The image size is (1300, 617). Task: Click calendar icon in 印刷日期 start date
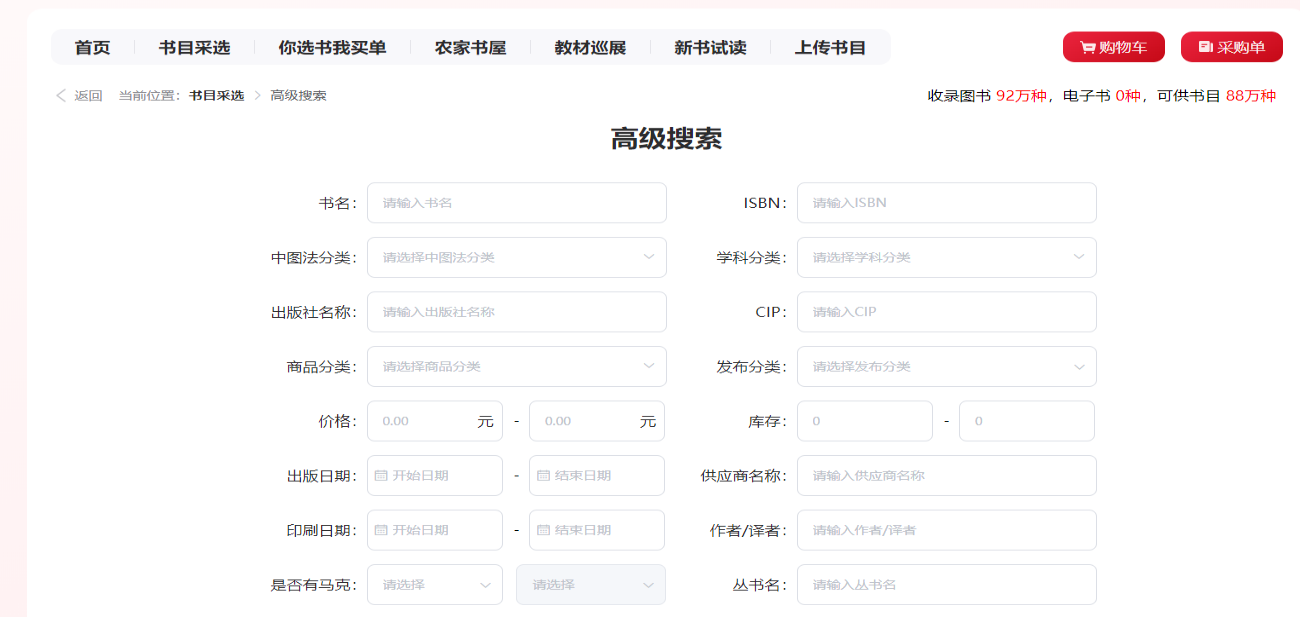pyautogui.click(x=381, y=530)
